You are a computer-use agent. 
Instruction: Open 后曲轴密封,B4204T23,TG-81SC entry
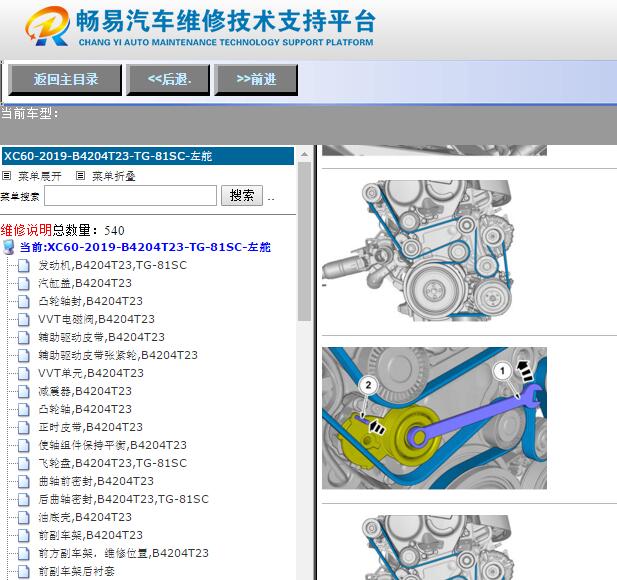[124, 499]
